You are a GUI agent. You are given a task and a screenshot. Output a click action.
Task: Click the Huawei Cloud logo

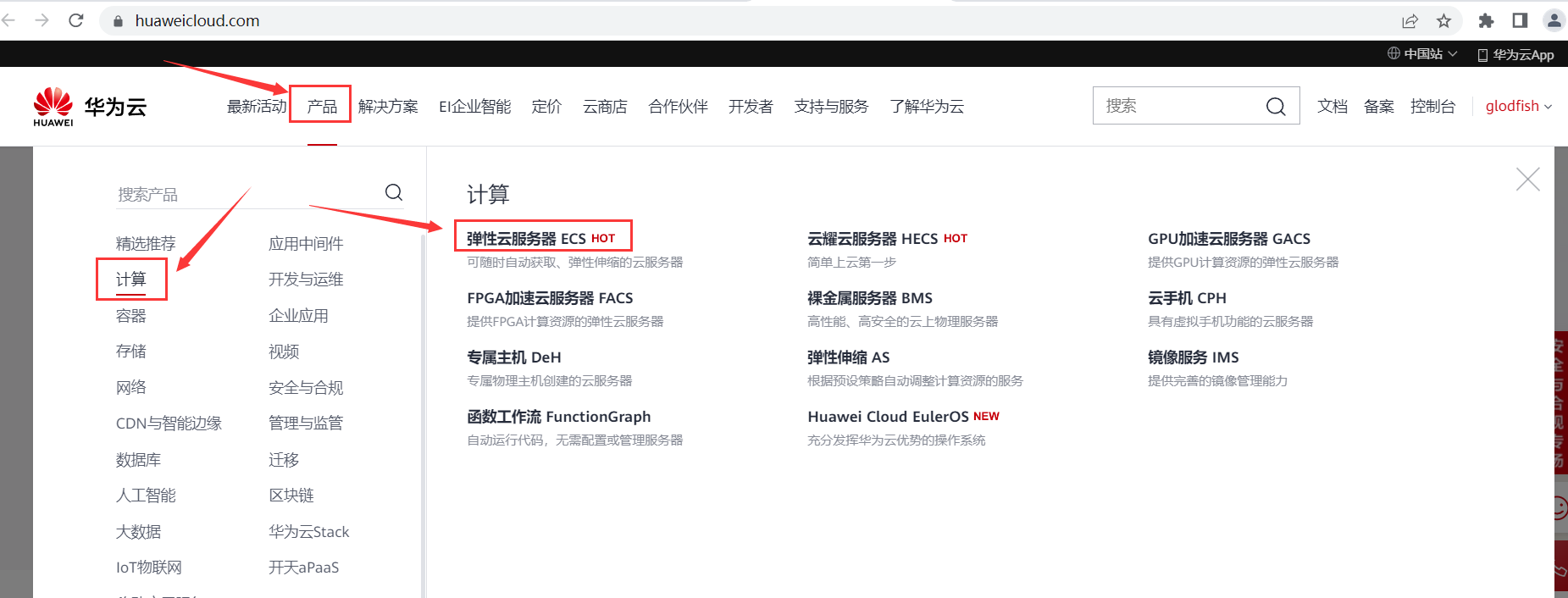[x=90, y=107]
